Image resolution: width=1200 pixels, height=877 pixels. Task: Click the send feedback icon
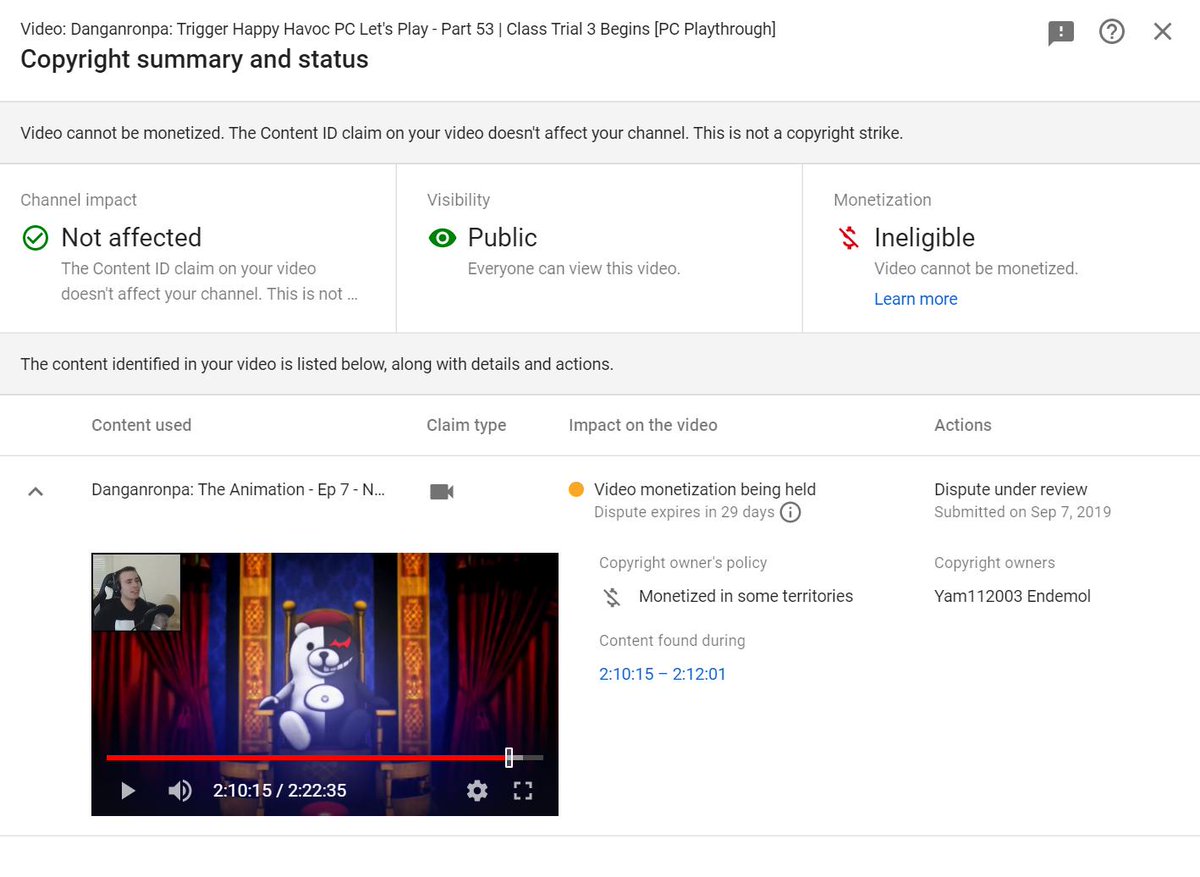point(1061,32)
